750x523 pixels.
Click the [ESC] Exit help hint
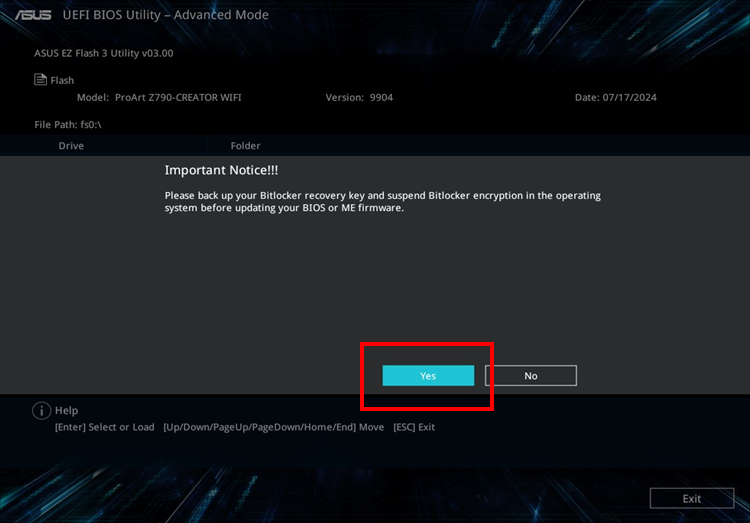414,427
